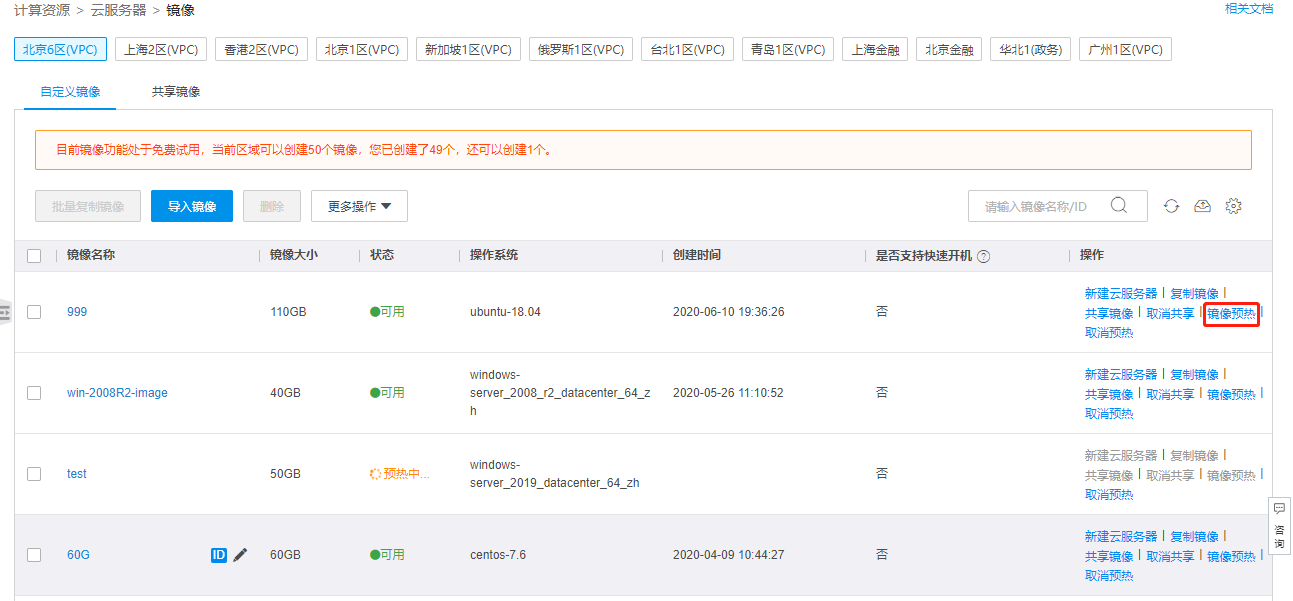The image size is (1293, 601).
Task: Open the column settings gear
Action: [x=1233, y=206]
